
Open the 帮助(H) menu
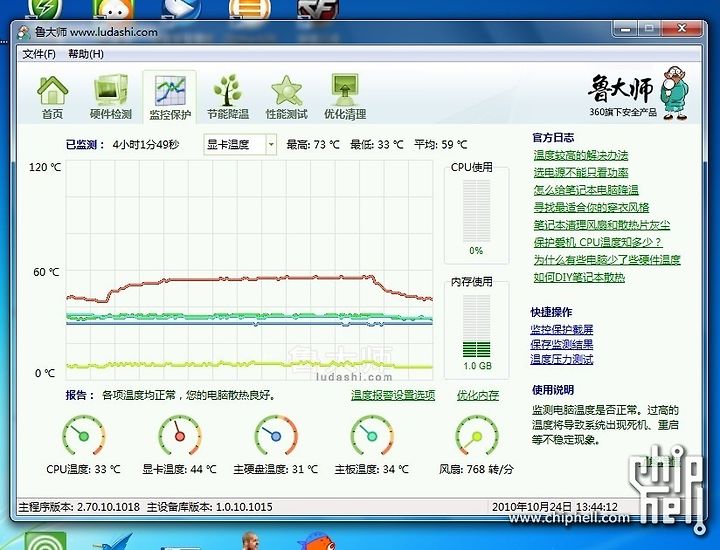[x=86, y=54]
